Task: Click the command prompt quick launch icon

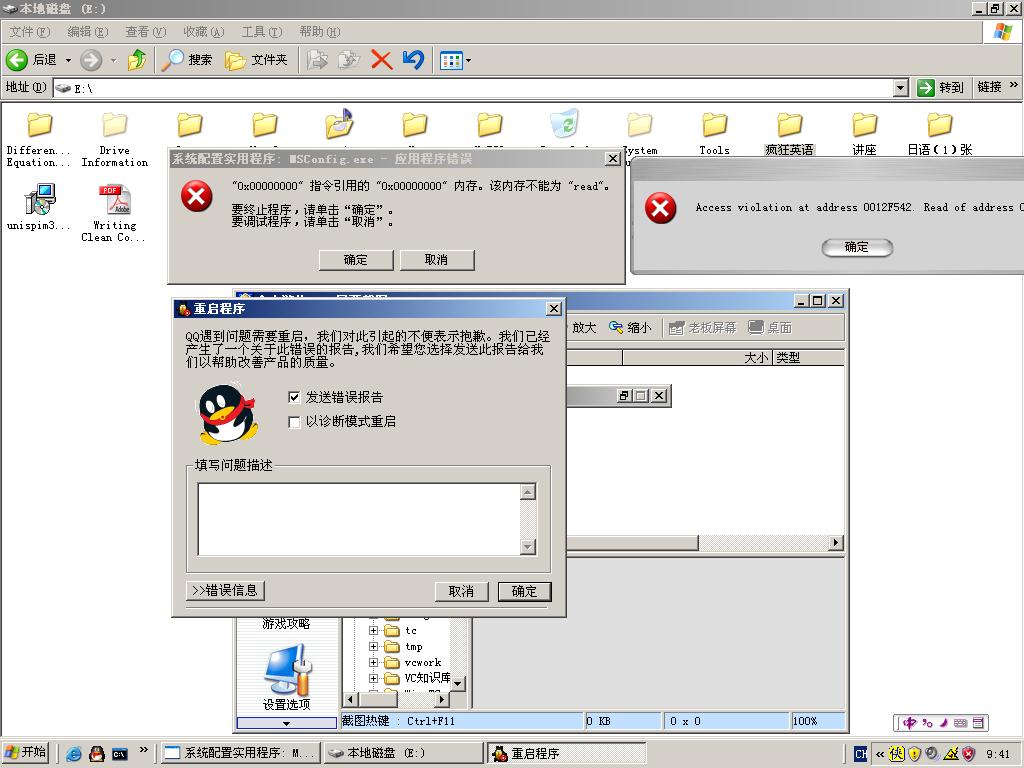Action: tap(120, 754)
